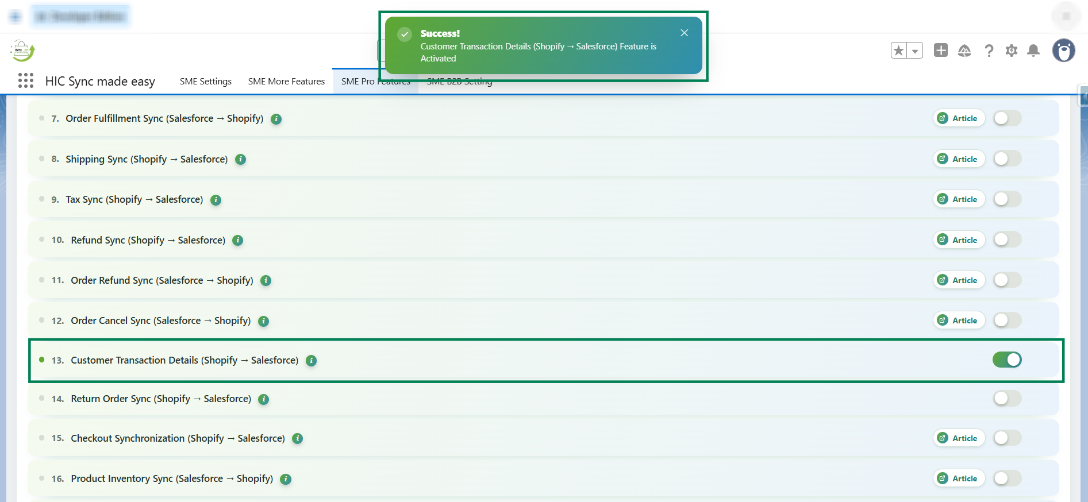Open Article for Order Cancel Sync
This screenshot has height=502, width=1088.
pyautogui.click(x=959, y=320)
